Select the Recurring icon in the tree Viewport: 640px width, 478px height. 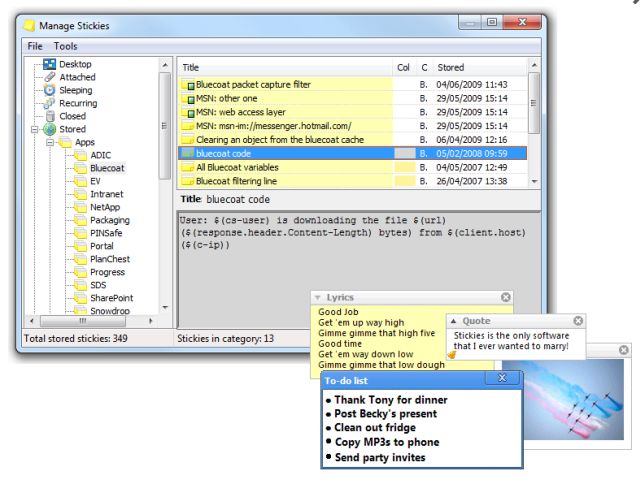point(49,103)
